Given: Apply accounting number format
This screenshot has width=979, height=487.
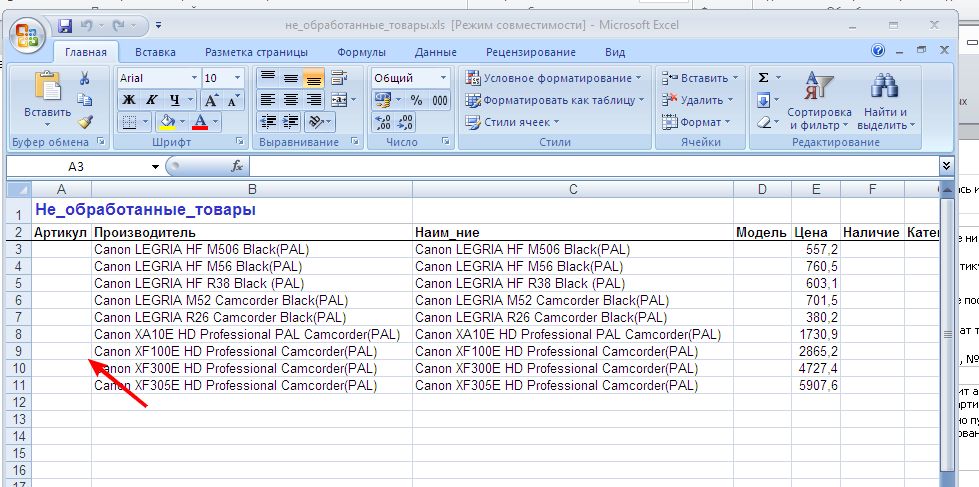Looking at the screenshot, I should (x=382, y=100).
